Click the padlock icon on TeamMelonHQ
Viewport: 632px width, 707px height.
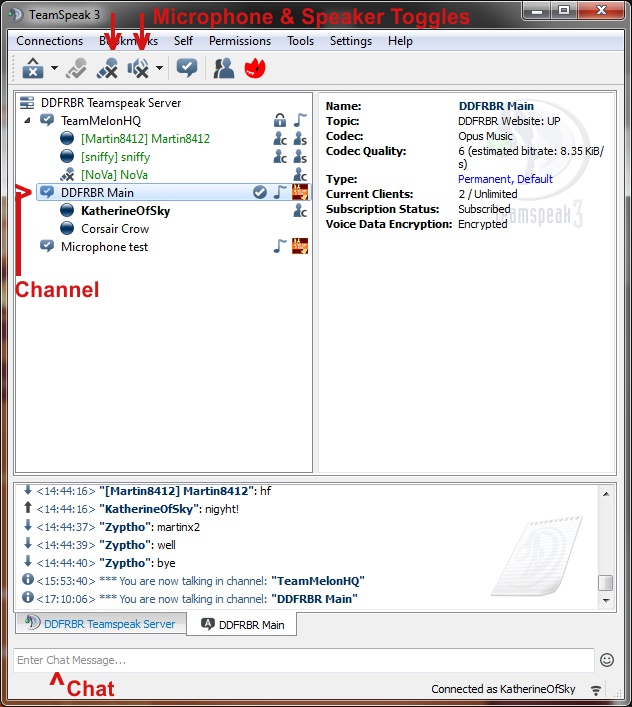pyautogui.click(x=280, y=120)
